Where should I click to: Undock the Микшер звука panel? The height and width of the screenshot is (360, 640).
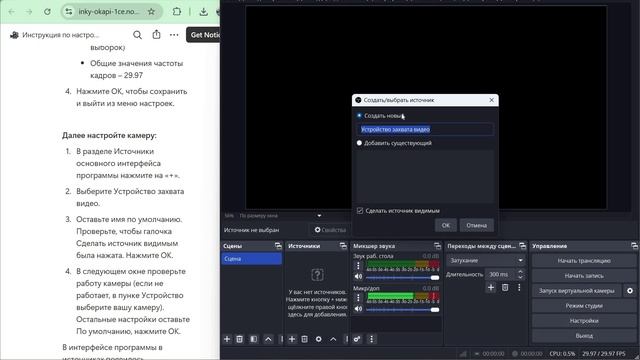(438, 246)
